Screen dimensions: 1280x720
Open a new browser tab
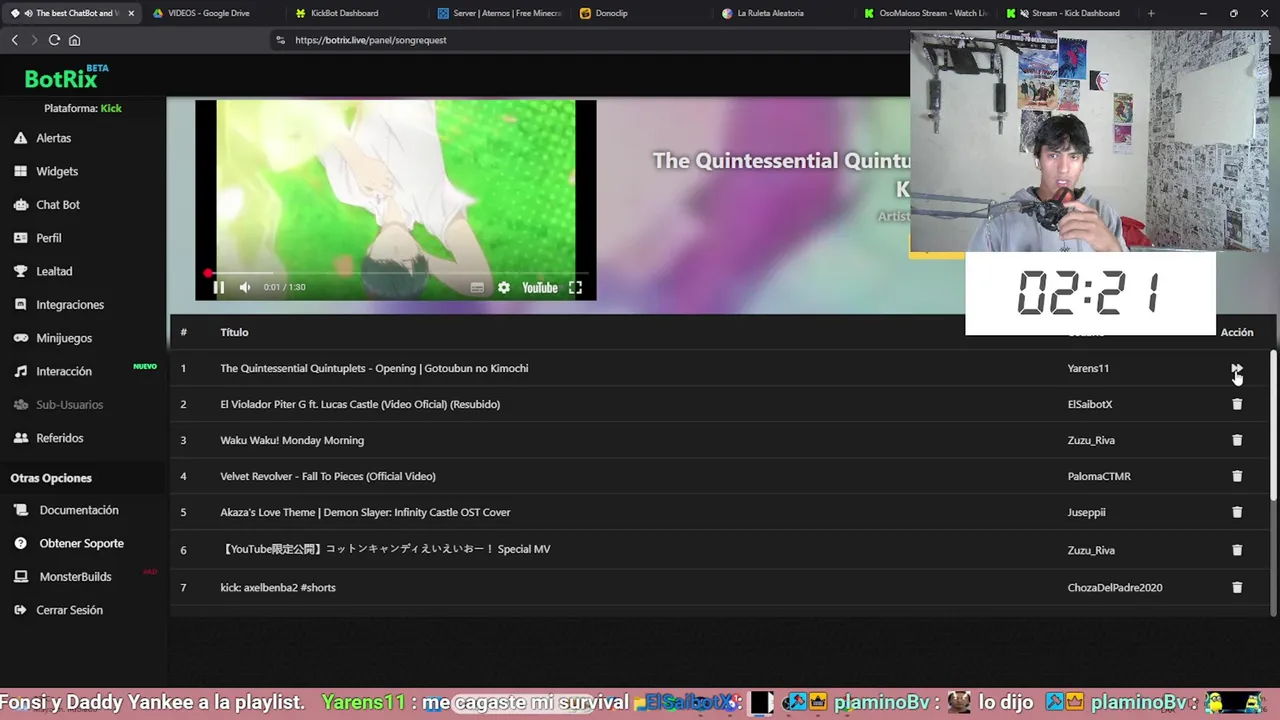pyautogui.click(x=1151, y=13)
